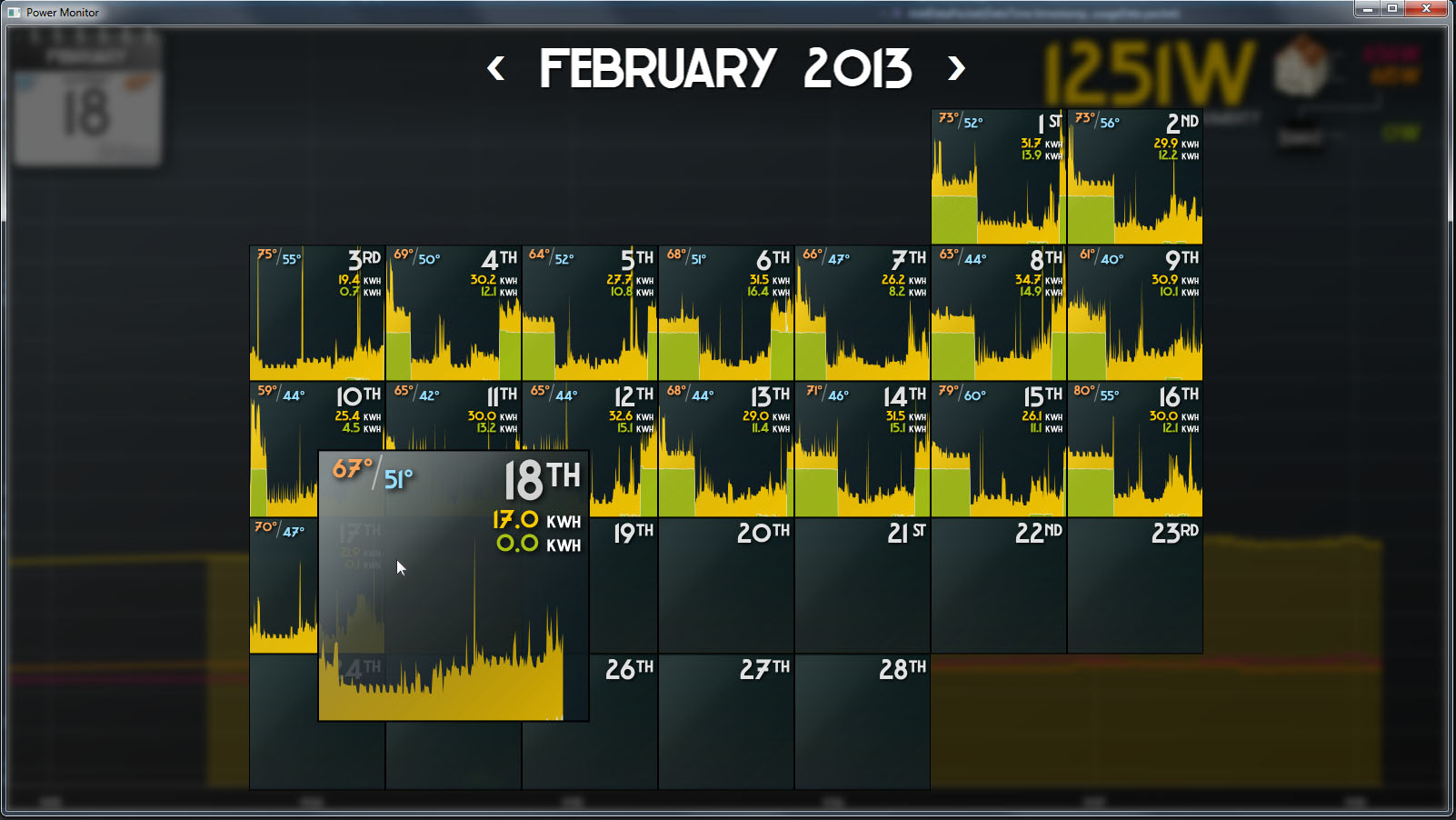Select the 15th day with 26.1 kWh

[998, 450]
